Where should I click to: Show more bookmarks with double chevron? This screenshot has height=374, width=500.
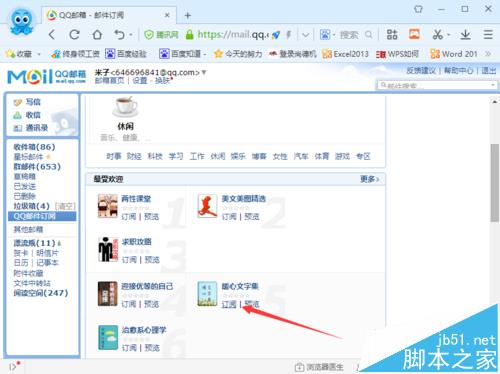(488, 54)
